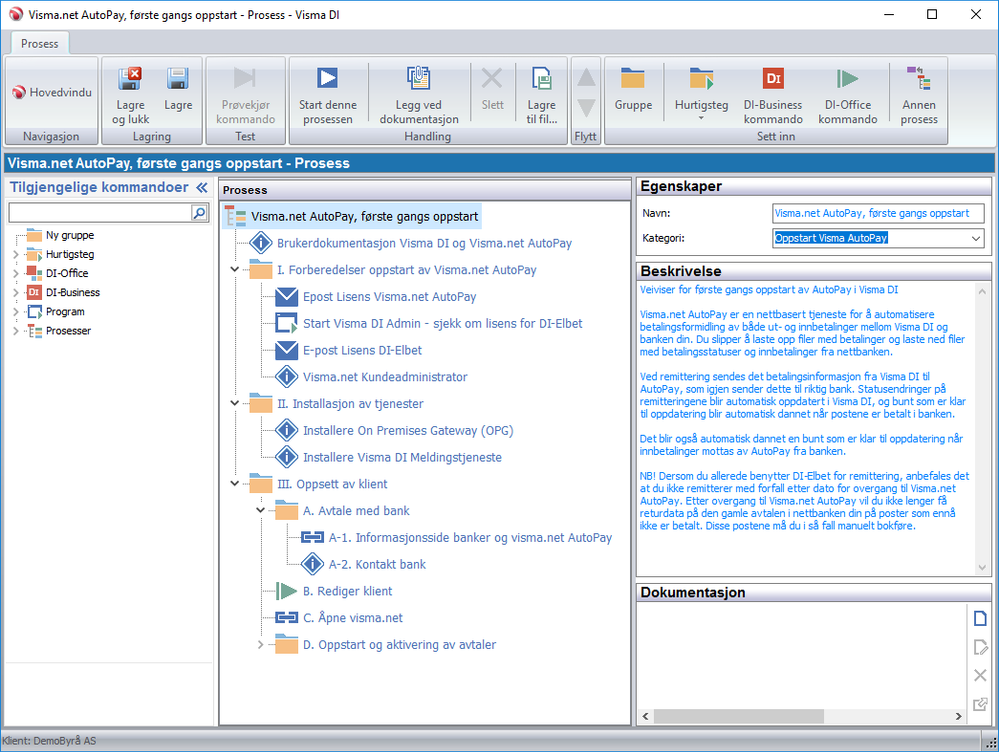Viewport: 999px width, 752px height.
Task: Click Beskrivelse scrollbar up arrow
Action: click(x=982, y=290)
